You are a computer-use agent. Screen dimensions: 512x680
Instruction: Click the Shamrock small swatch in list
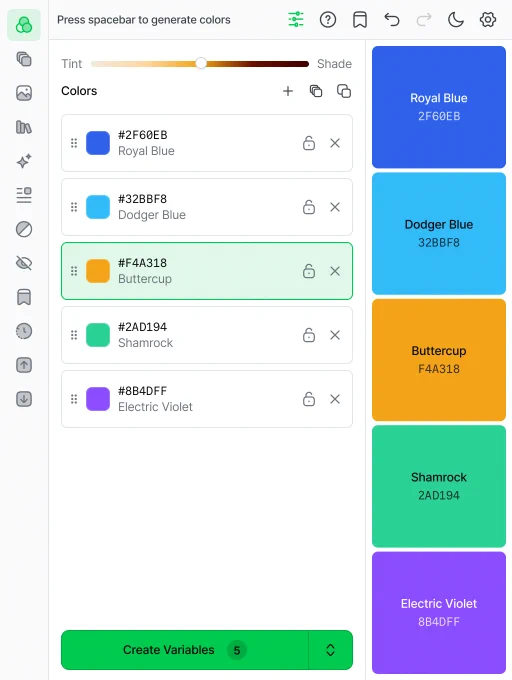[98, 335]
